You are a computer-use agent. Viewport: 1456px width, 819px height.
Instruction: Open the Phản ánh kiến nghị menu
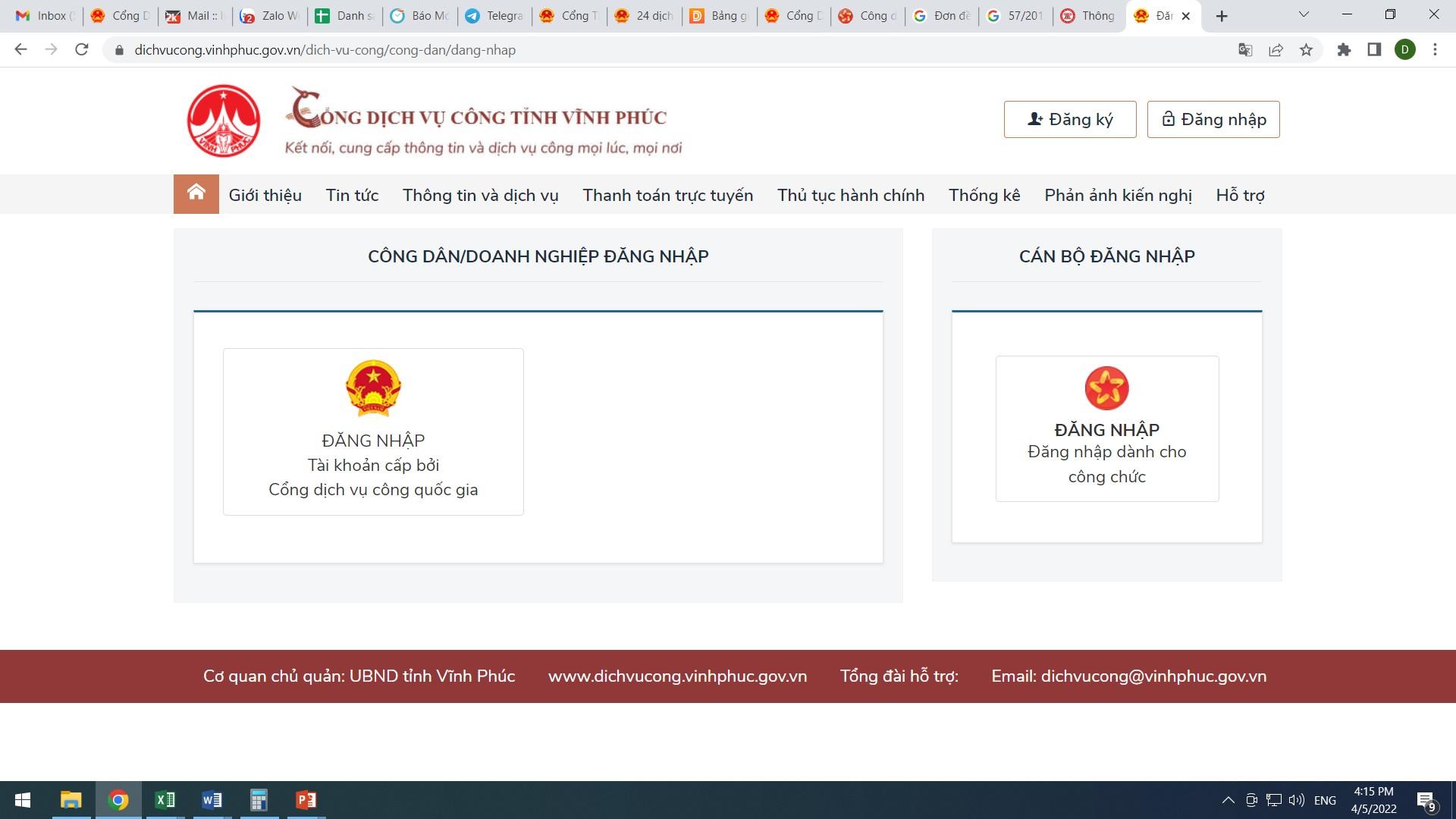1118,195
